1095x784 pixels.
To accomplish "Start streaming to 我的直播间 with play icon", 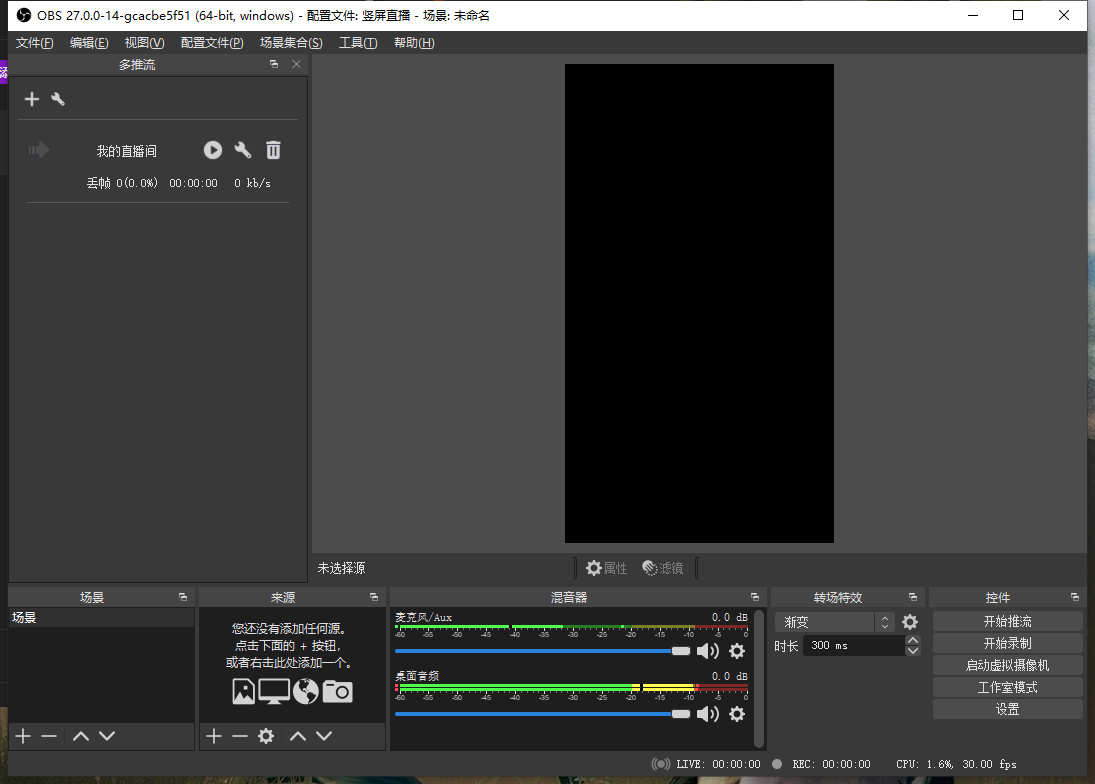I will pyautogui.click(x=213, y=150).
